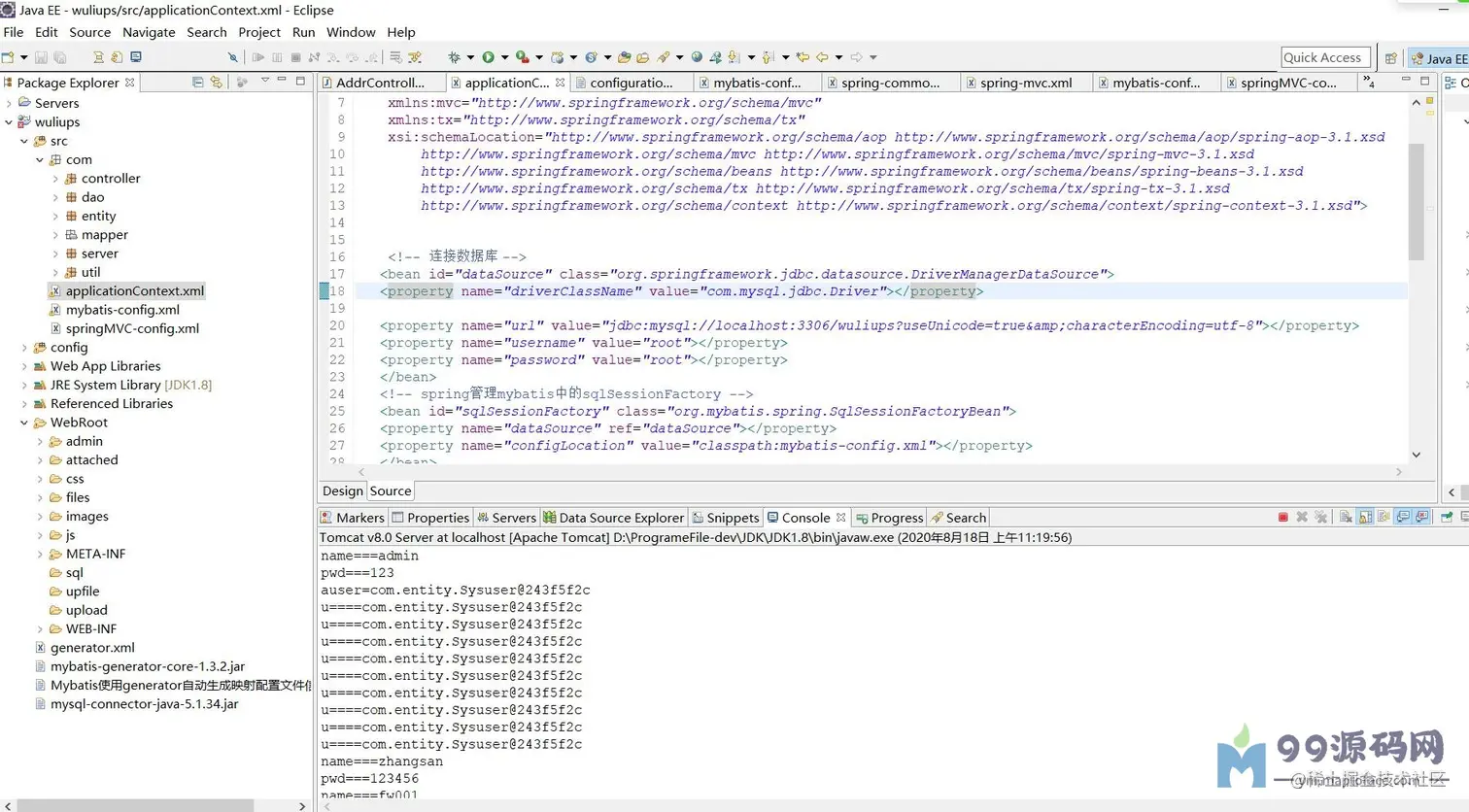This screenshot has width=1469, height=812.
Task: Maximize the editor area
Action: tap(1425, 81)
